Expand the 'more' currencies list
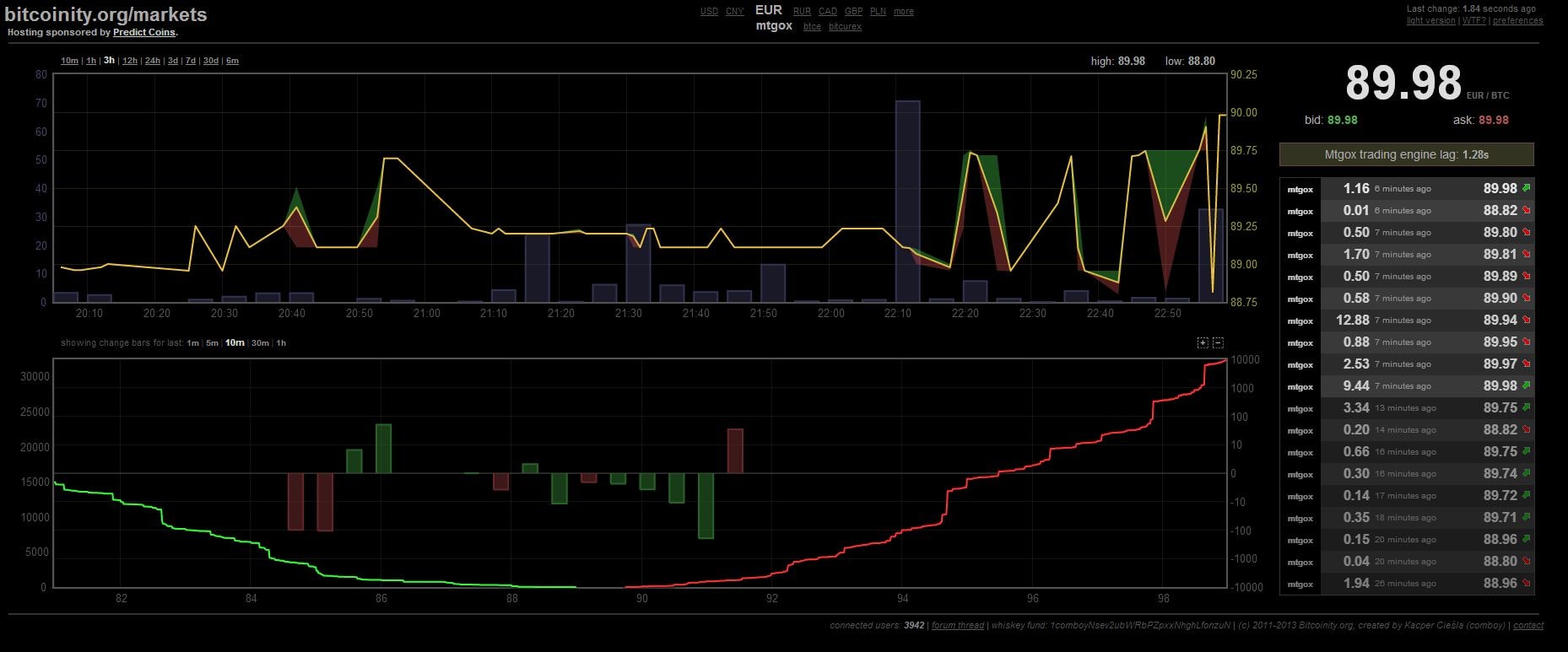1568x652 pixels. (903, 12)
